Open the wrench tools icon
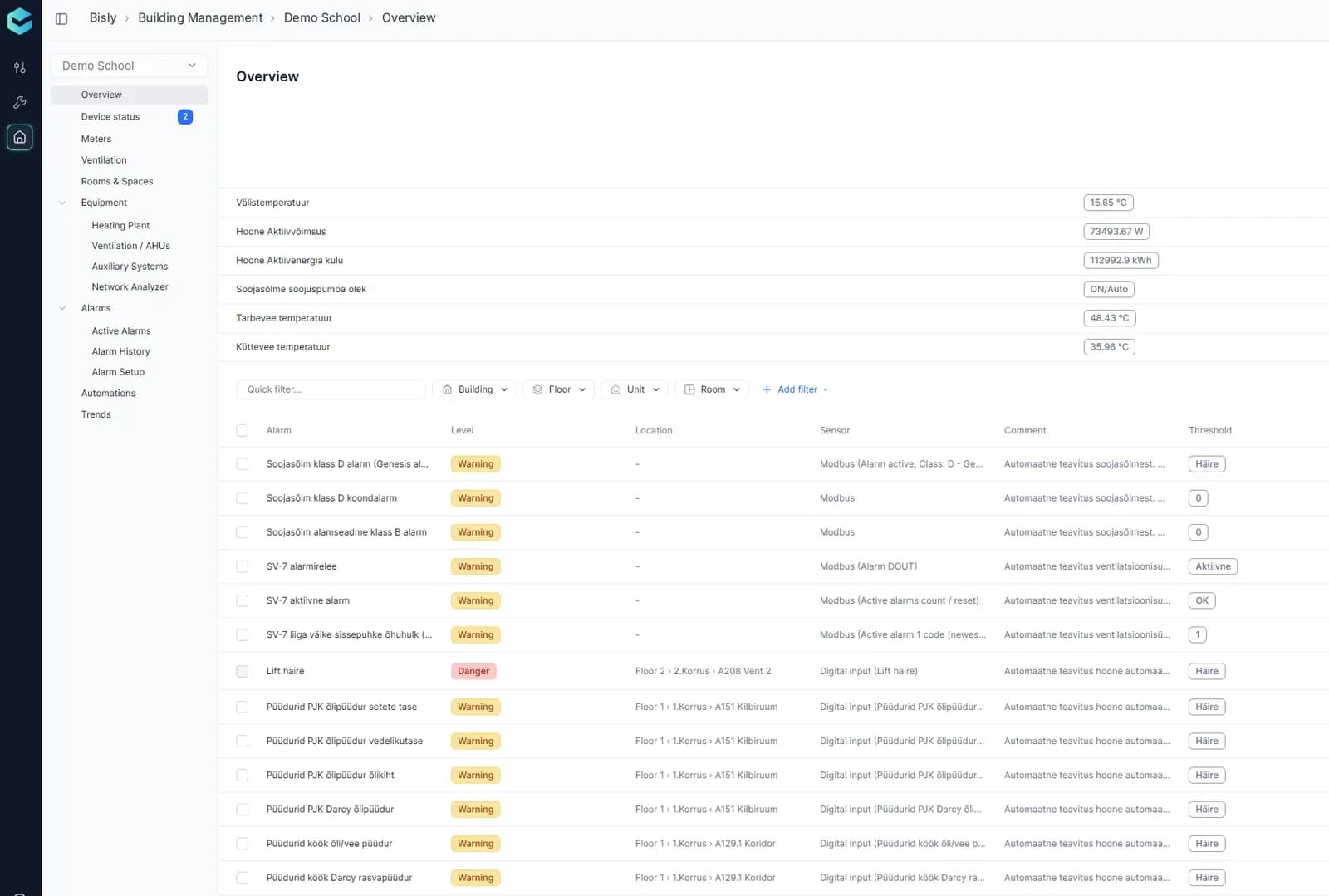Viewport: 1329px width, 896px height. (x=20, y=102)
